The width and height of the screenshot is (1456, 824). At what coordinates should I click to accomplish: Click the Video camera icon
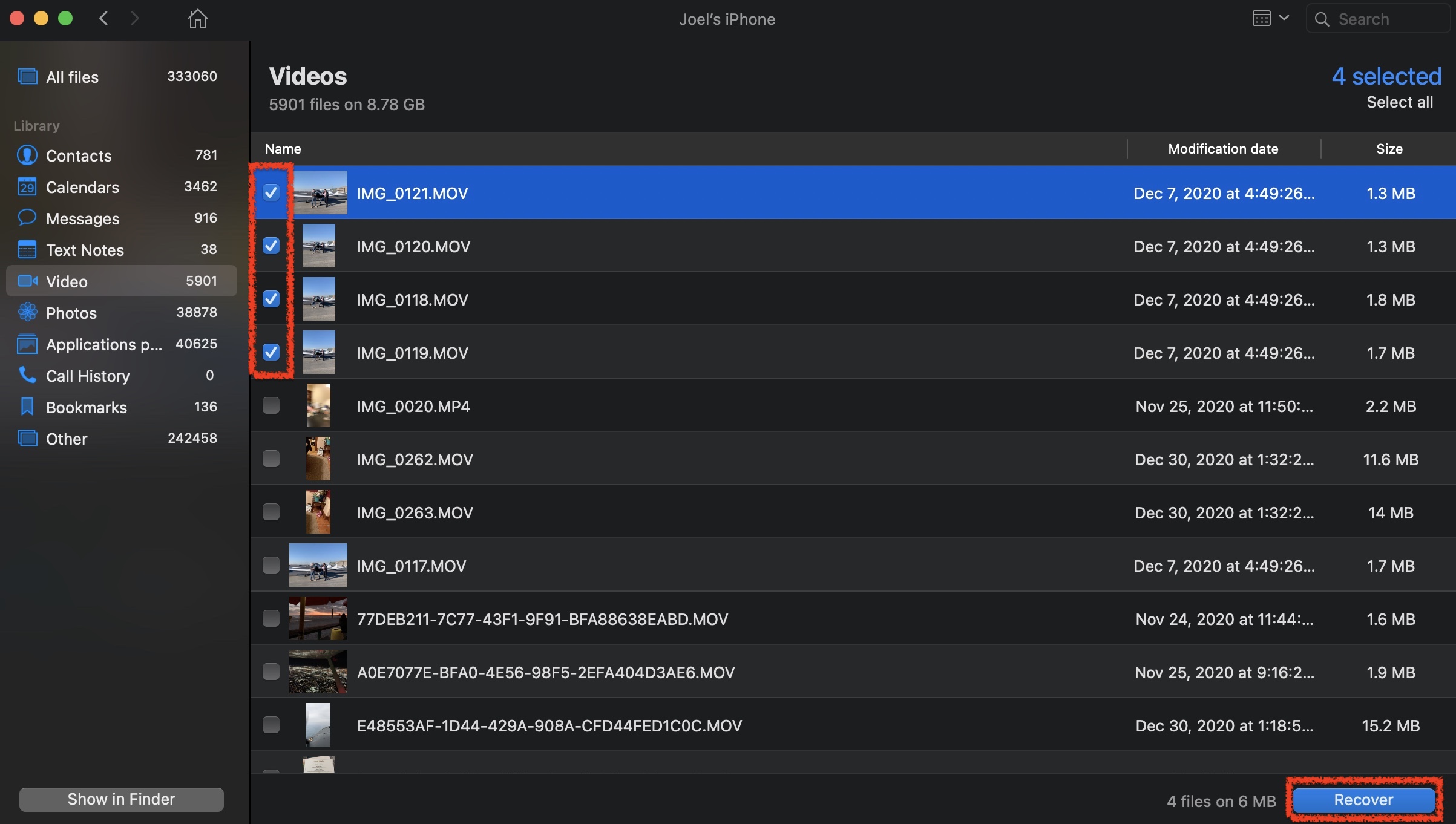[28, 281]
